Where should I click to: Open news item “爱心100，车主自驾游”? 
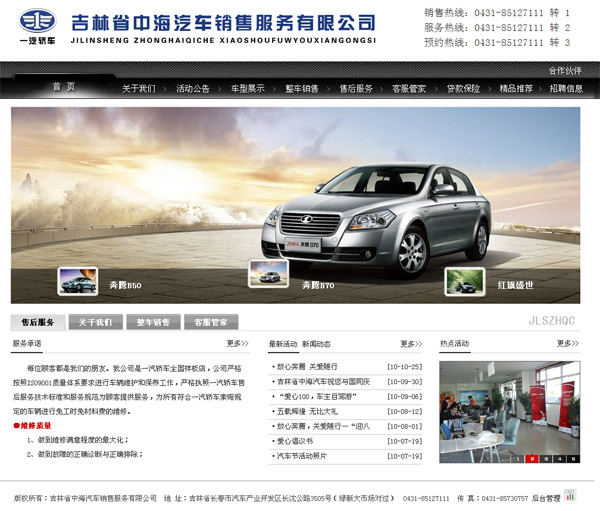point(316,397)
